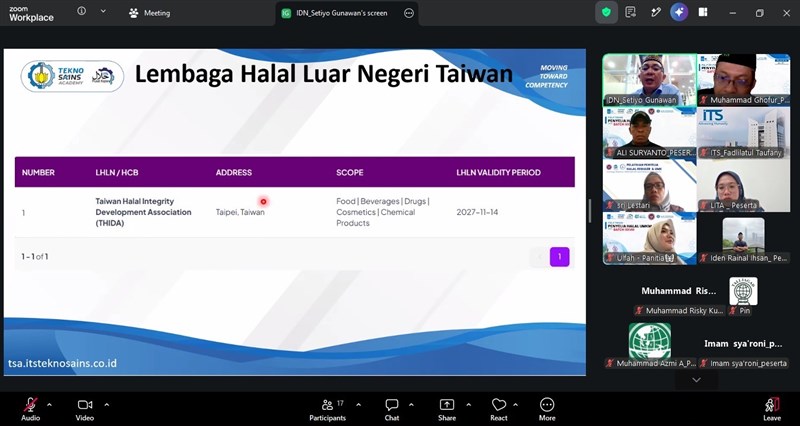Viewport: 800px width, 426px height.
Task: Select Muhammad Risky Ku... participant tile
Action: [679, 297]
